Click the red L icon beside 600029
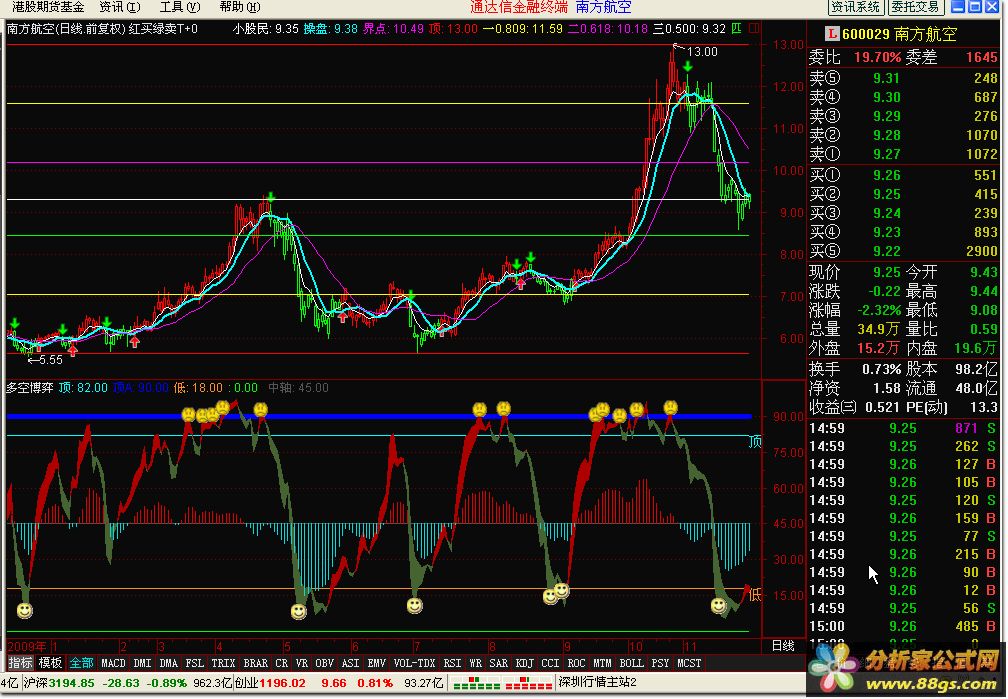1008x699 pixels. (832, 33)
